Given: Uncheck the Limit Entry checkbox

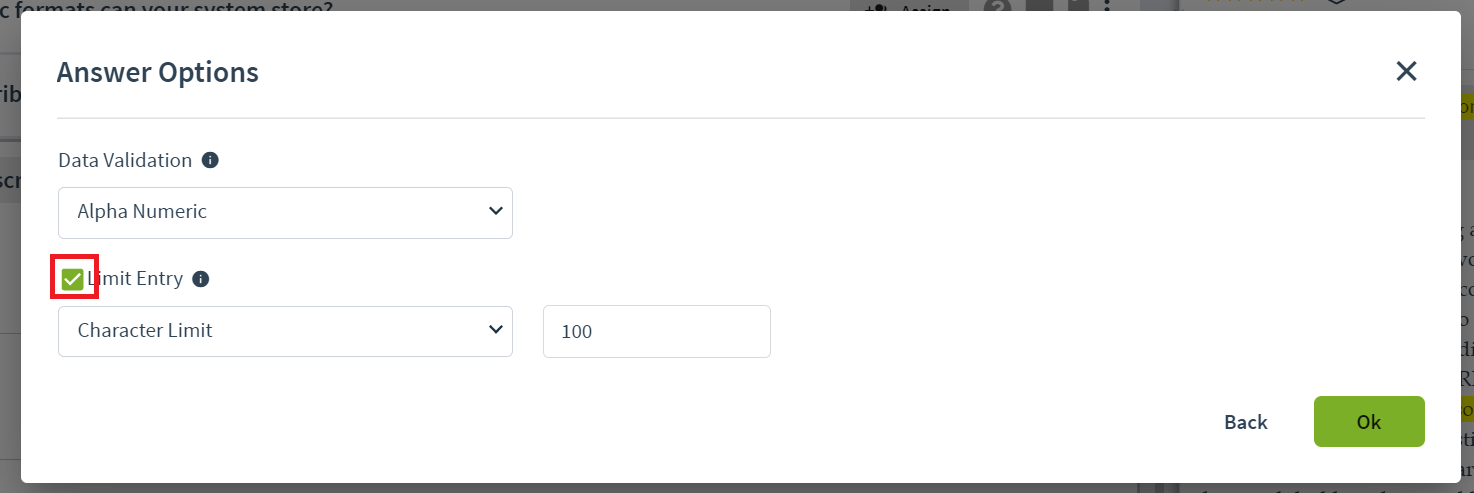Looking at the screenshot, I should (x=72, y=279).
